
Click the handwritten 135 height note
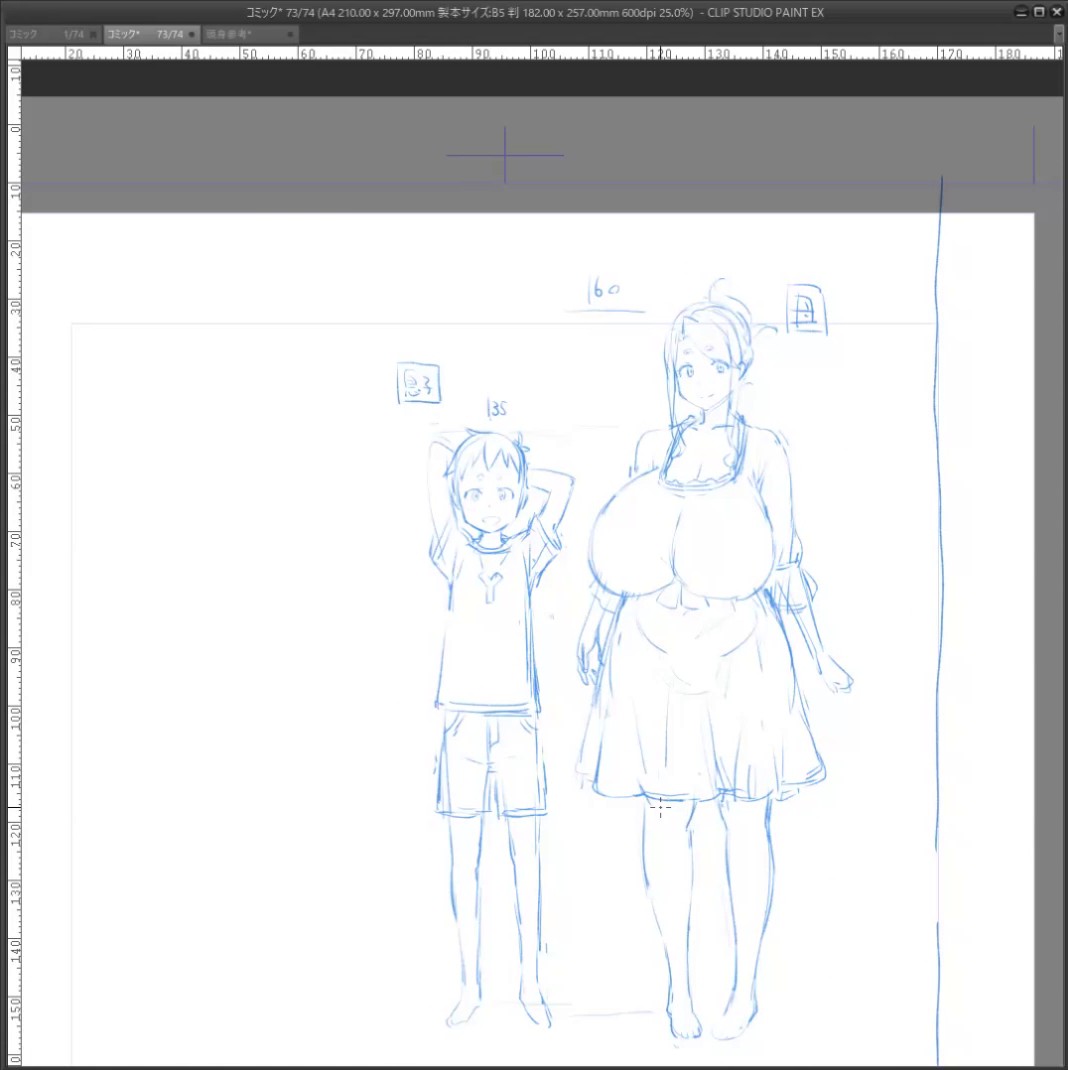pyautogui.click(x=497, y=408)
